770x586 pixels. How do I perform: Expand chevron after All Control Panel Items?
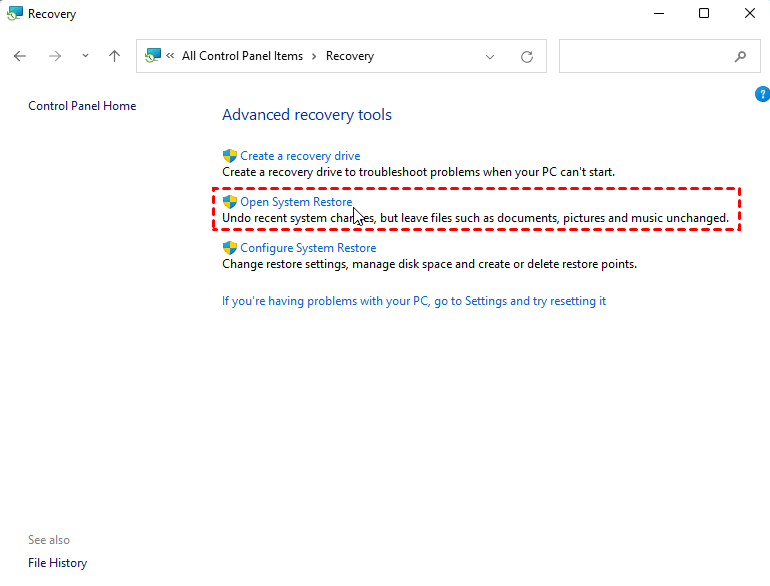coord(314,57)
